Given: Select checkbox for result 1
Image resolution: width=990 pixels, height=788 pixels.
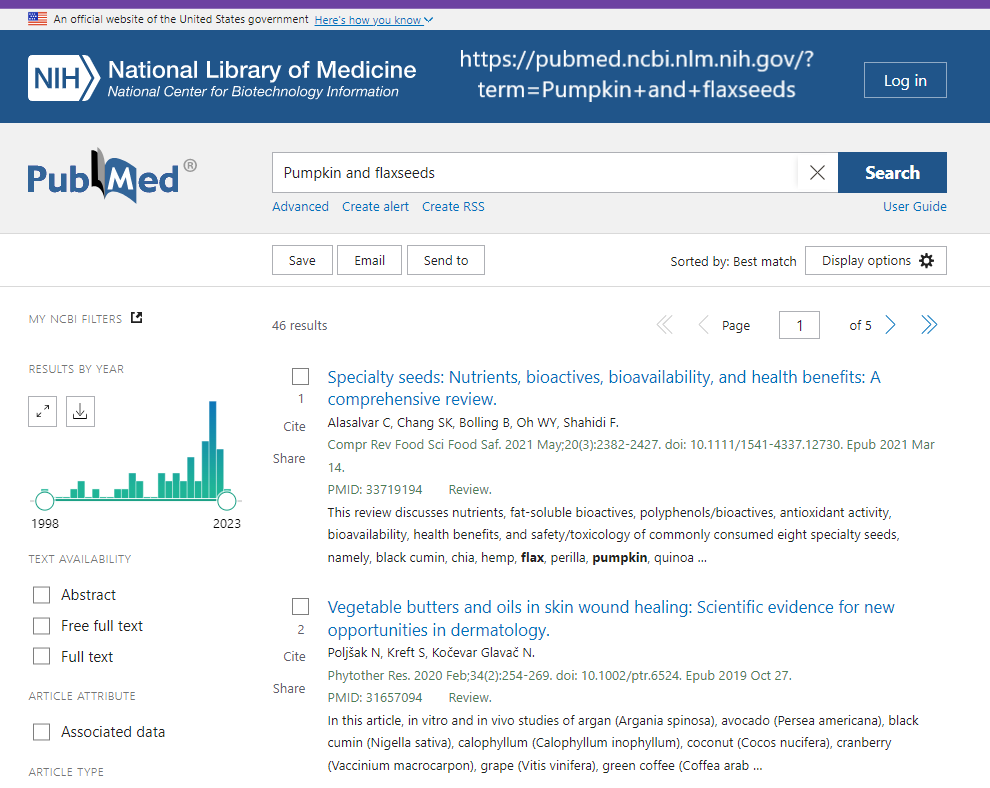Looking at the screenshot, I should (x=301, y=377).
